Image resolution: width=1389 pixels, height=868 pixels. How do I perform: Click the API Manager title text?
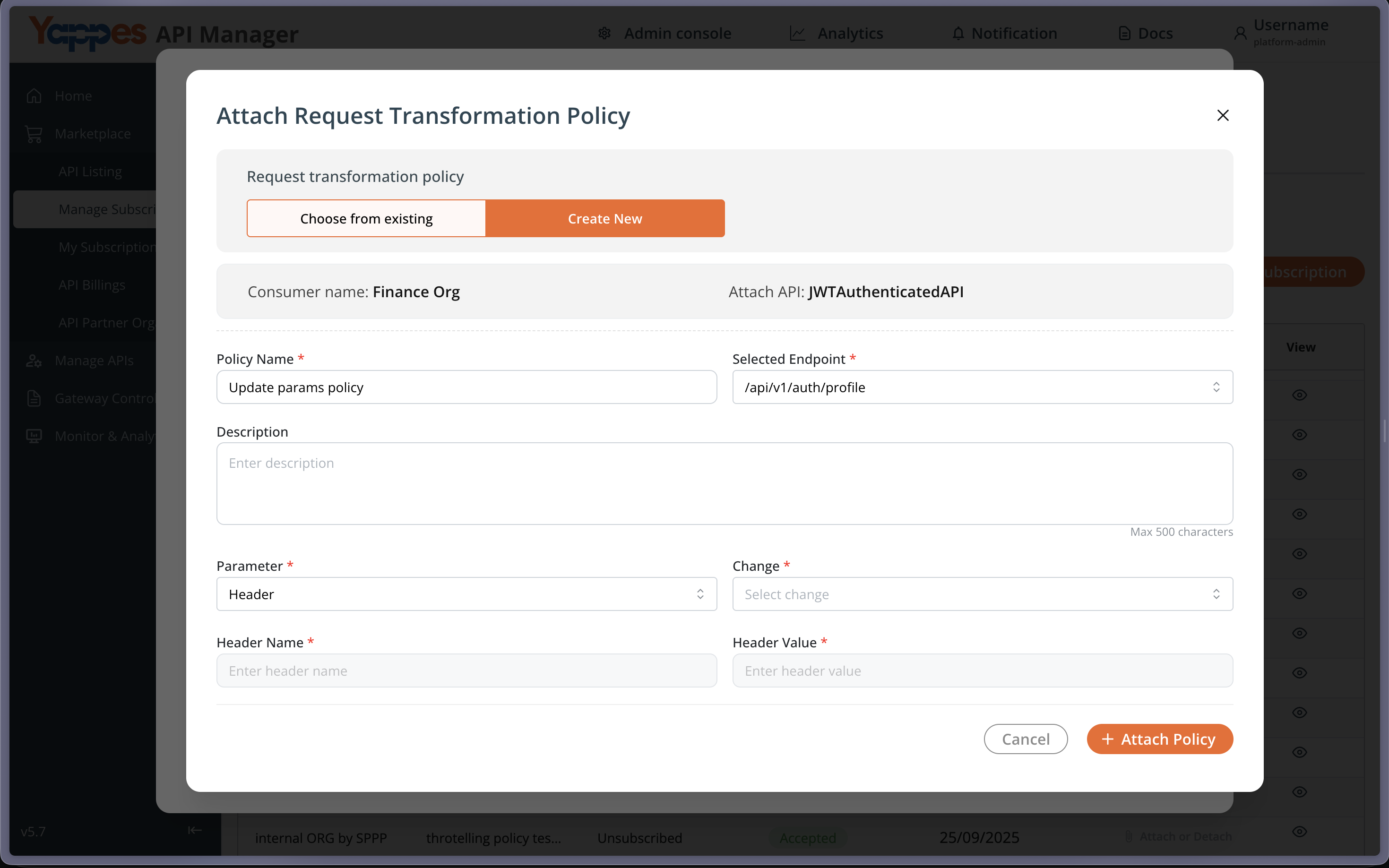(x=227, y=34)
